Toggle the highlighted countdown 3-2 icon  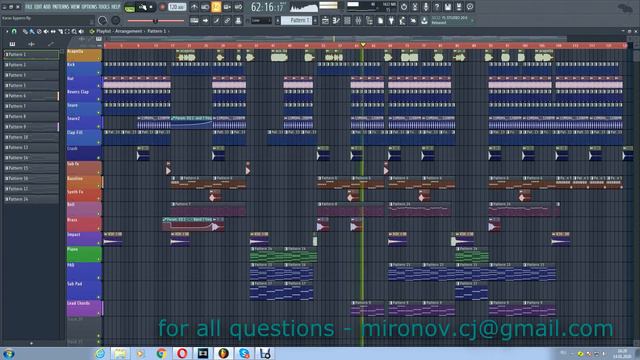click(x=216, y=7)
